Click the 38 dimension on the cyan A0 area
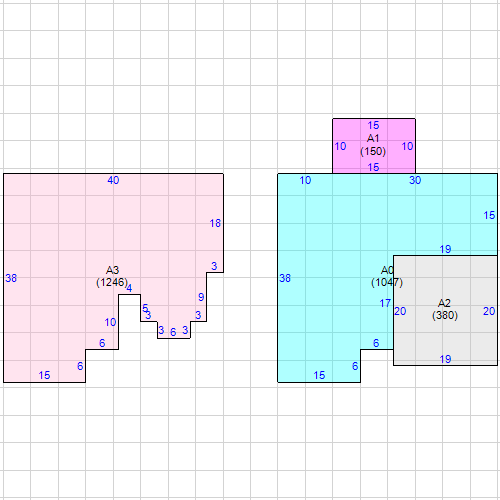The width and height of the screenshot is (500, 500). pyautogui.click(x=285, y=278)
